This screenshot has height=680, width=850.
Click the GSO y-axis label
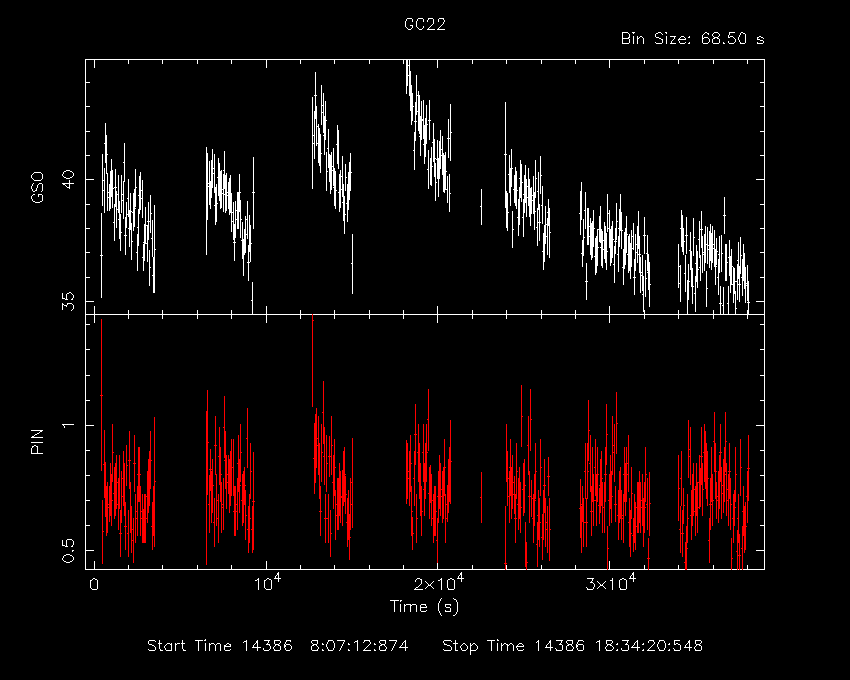click(x=37, y=188)
